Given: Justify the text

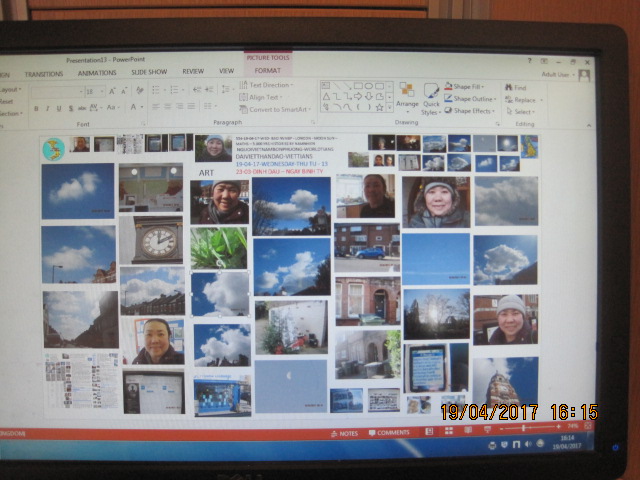Looking at the screenshot, I should [x=191, y=107].
